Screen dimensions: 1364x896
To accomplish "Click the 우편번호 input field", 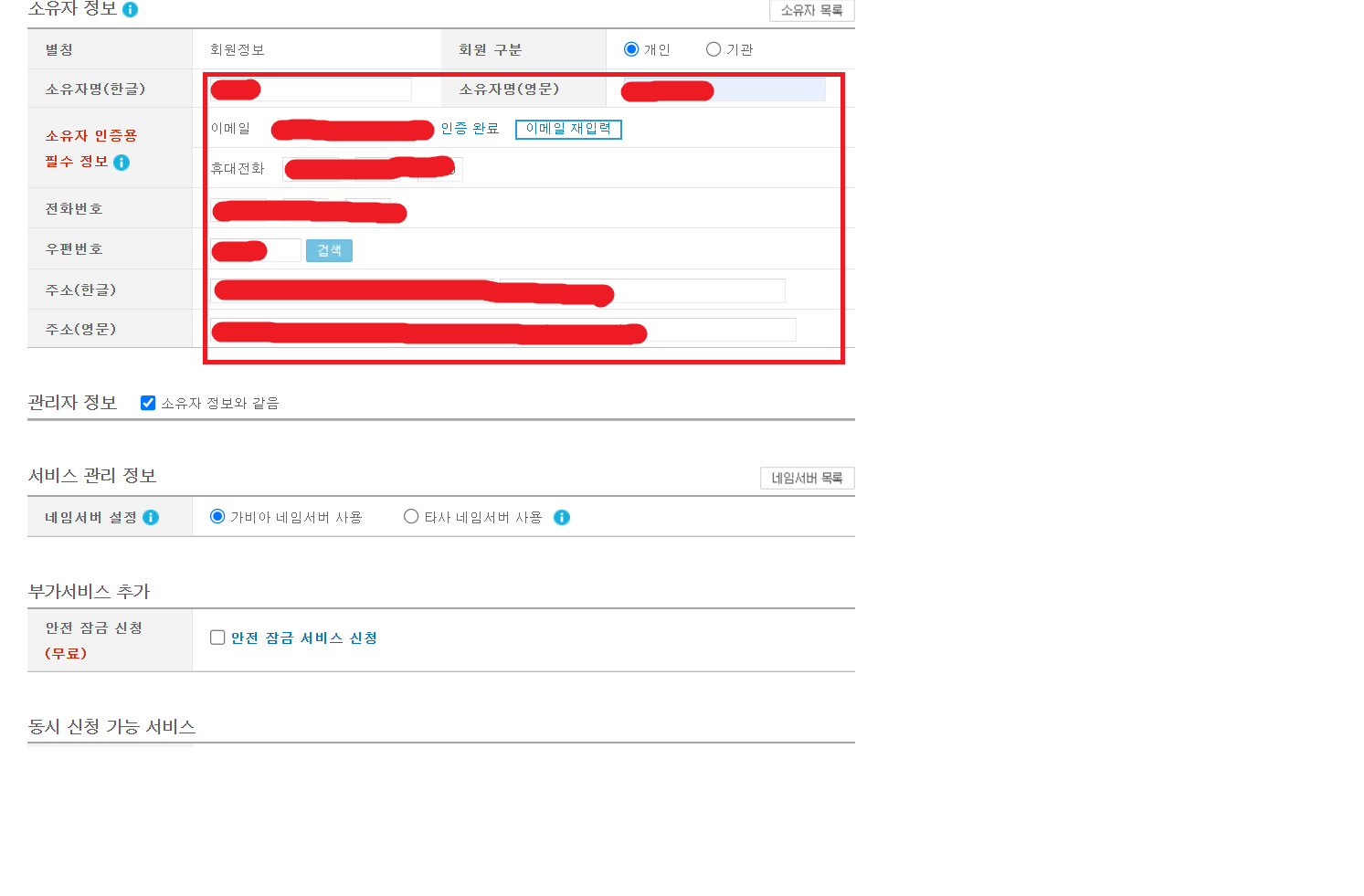I will pos(256,250).
